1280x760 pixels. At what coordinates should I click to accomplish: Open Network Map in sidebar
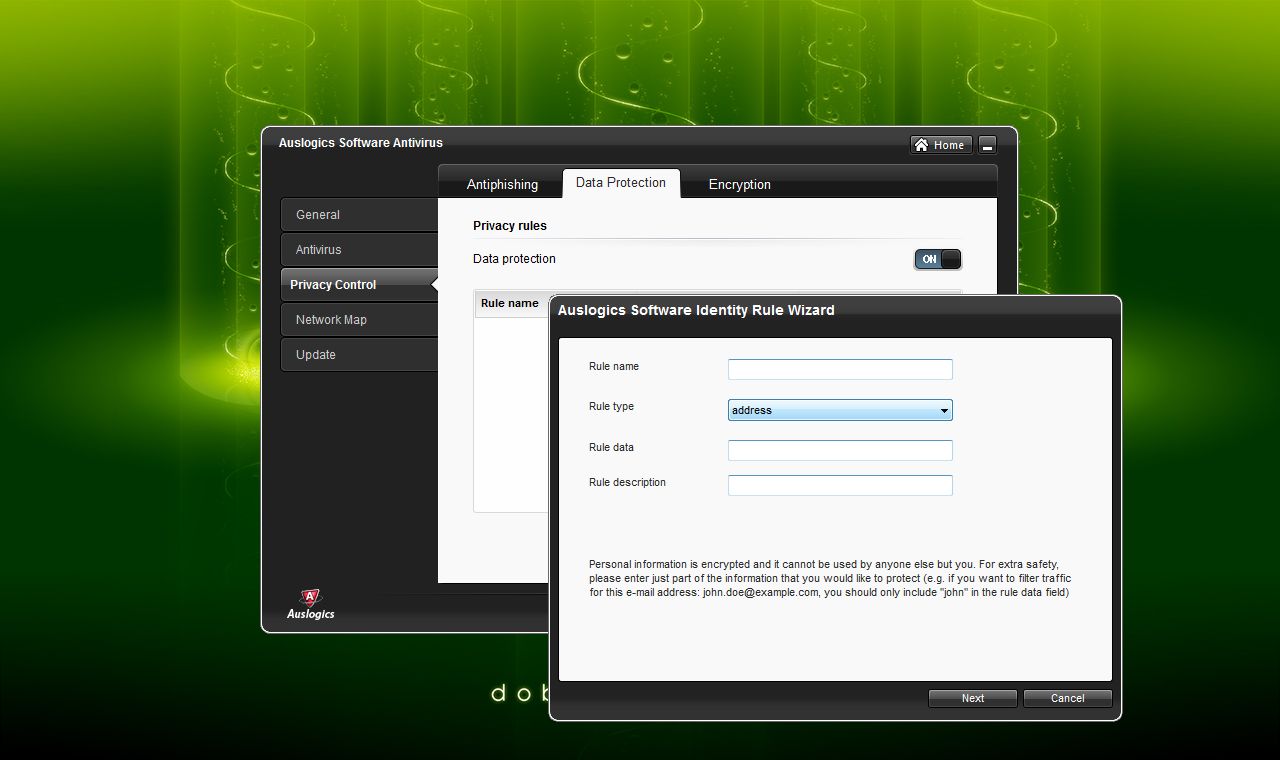pyautogui.click(x=360, y=320)
